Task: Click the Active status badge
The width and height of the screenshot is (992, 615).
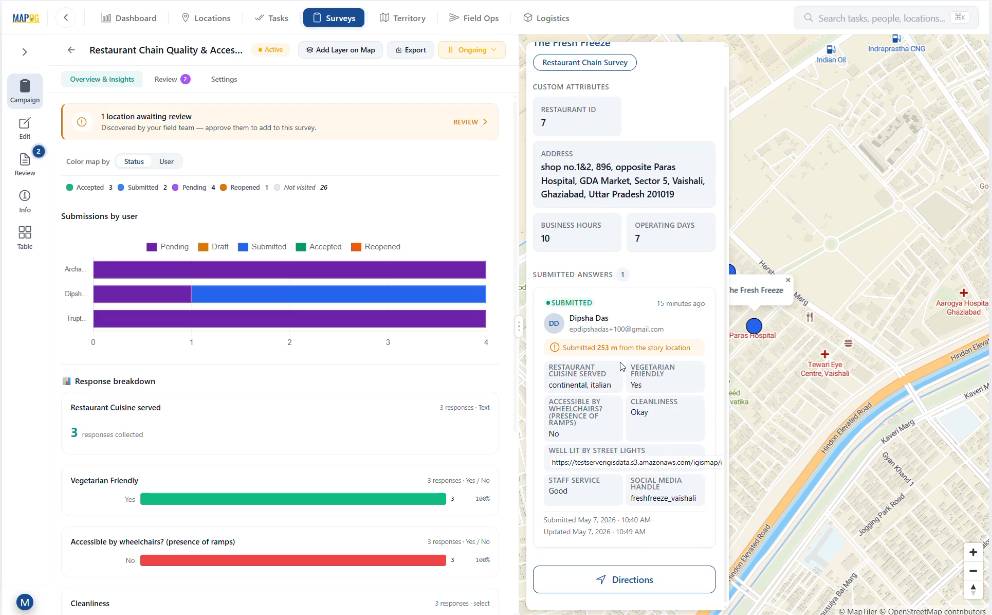Action: [x=271, y=50]
